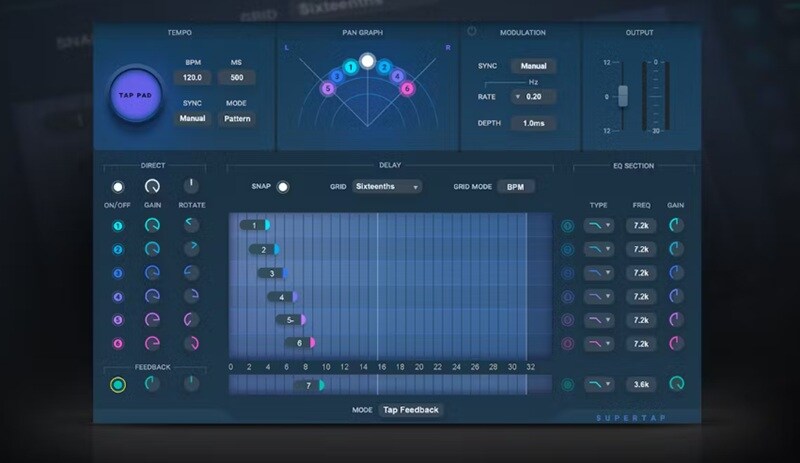This screenshot has height=463, width=800.
Task: Click tap 1 EQ frequency 7.2k field
Action: coord(641,226)
